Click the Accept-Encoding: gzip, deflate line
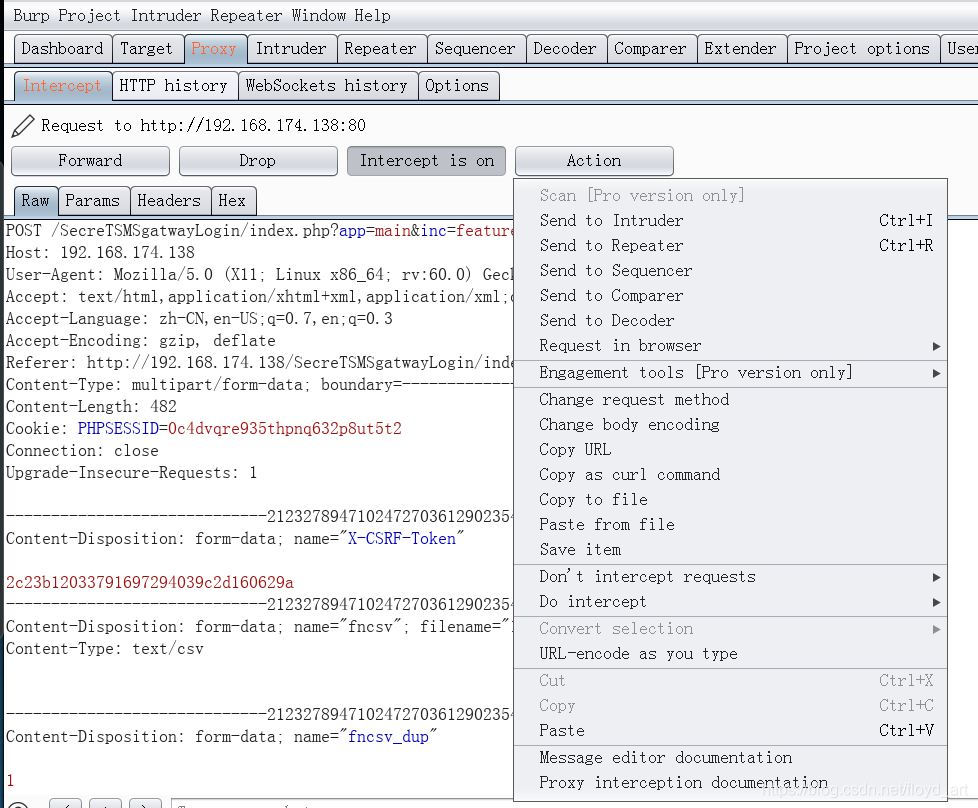This screenshot has width=978, height=808. (x=141, y=341)
